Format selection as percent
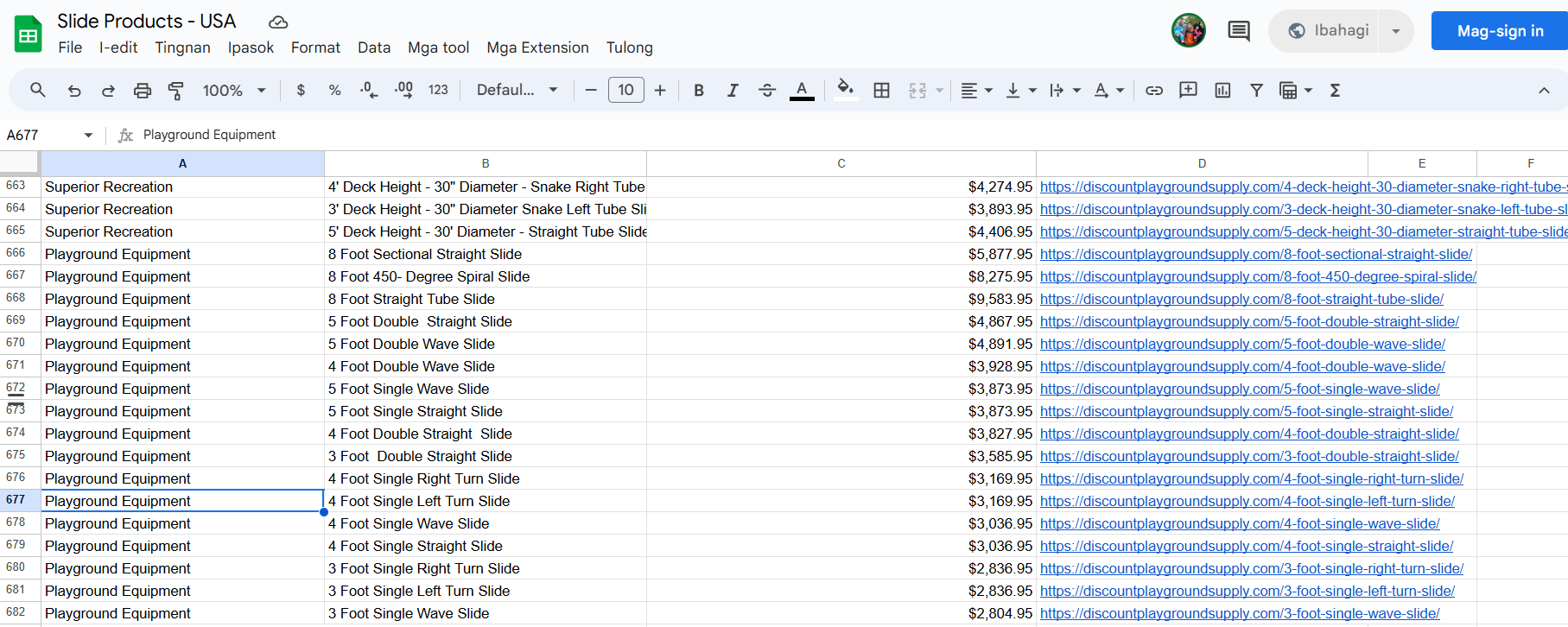 pyautogui.click(x=334, y=90)
